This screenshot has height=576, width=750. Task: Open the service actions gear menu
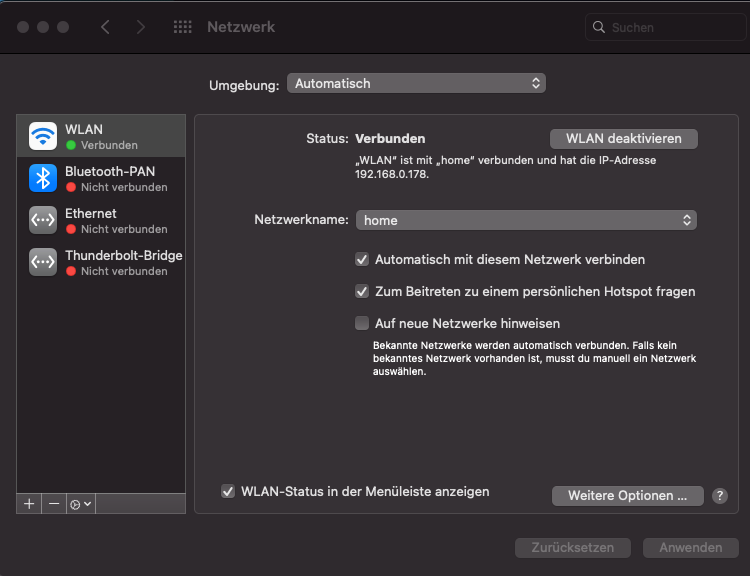pyautogui.click(x=81, y=504)
